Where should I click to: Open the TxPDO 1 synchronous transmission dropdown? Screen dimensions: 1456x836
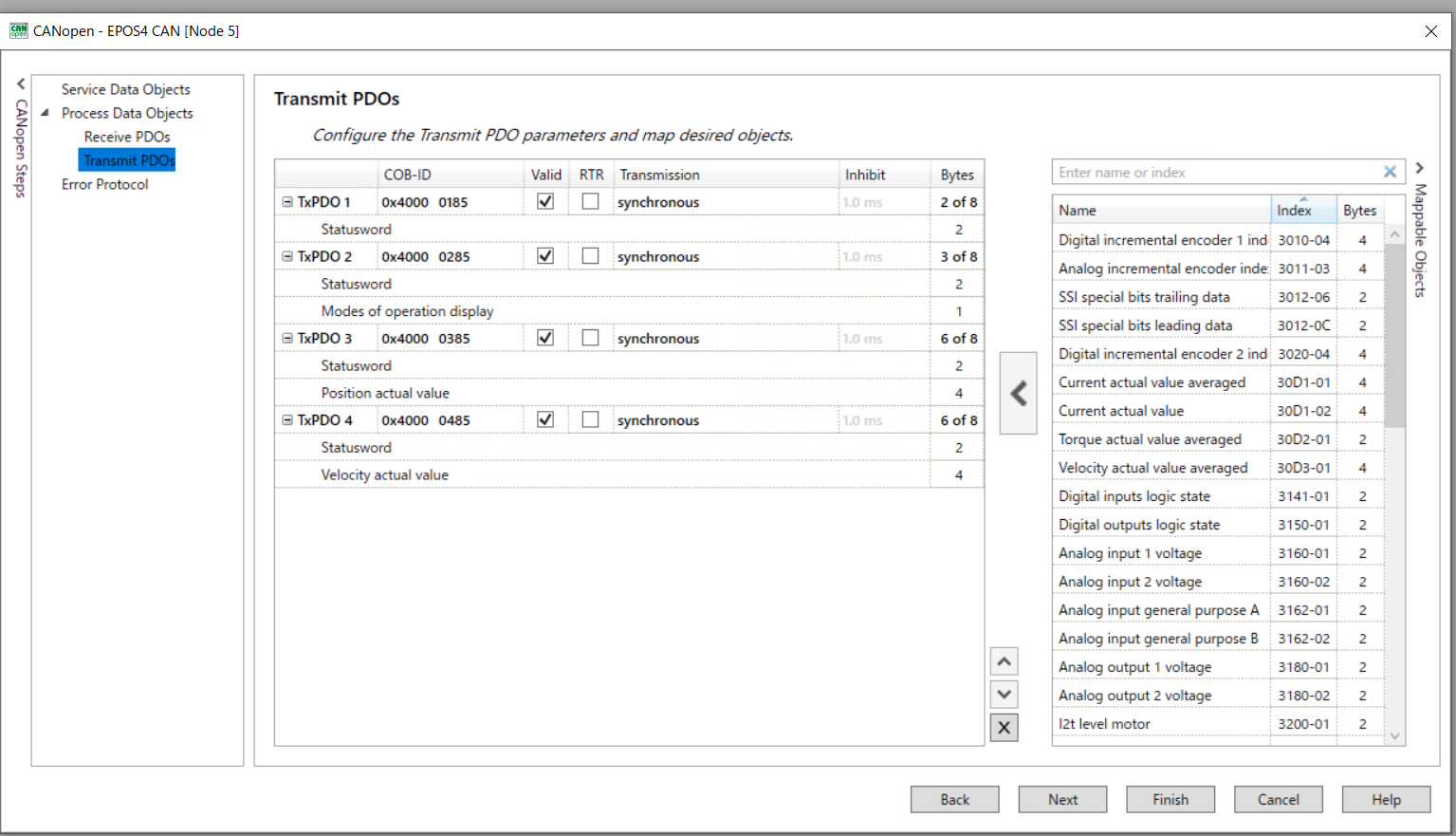726,202
